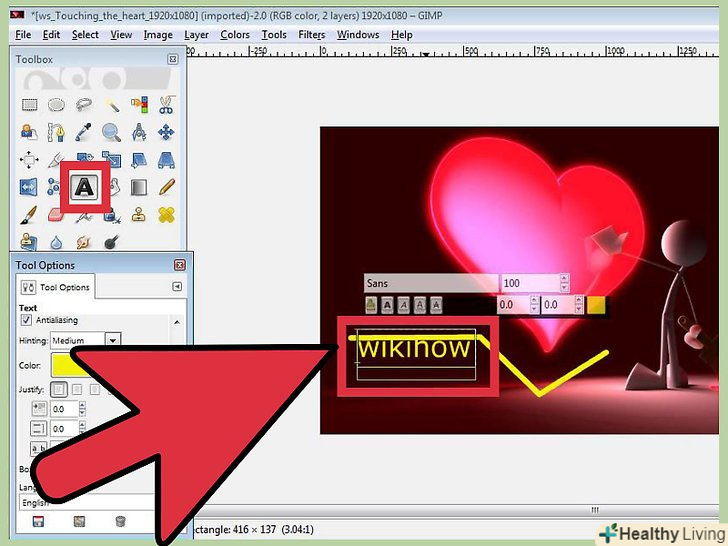
Task: Toggle strikethrough in on-canvas text toolbar
Action: [x=436, y=305]
